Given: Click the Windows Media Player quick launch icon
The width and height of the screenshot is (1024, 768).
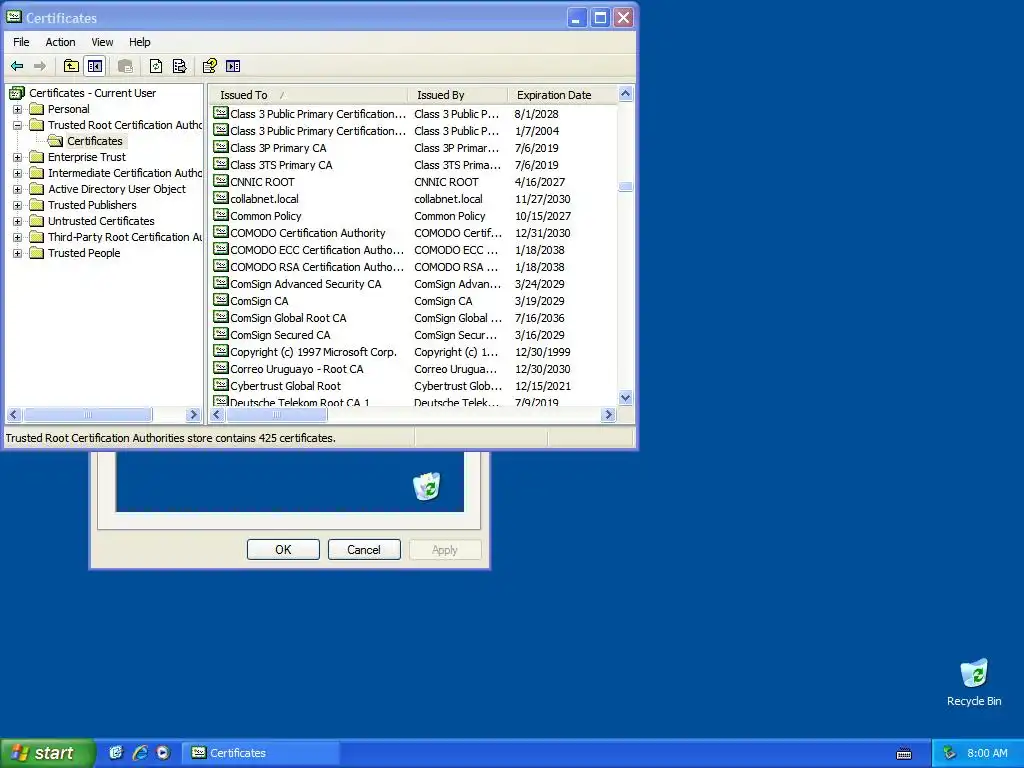Looking at the screenshot, I should click(x=163, y=753).
